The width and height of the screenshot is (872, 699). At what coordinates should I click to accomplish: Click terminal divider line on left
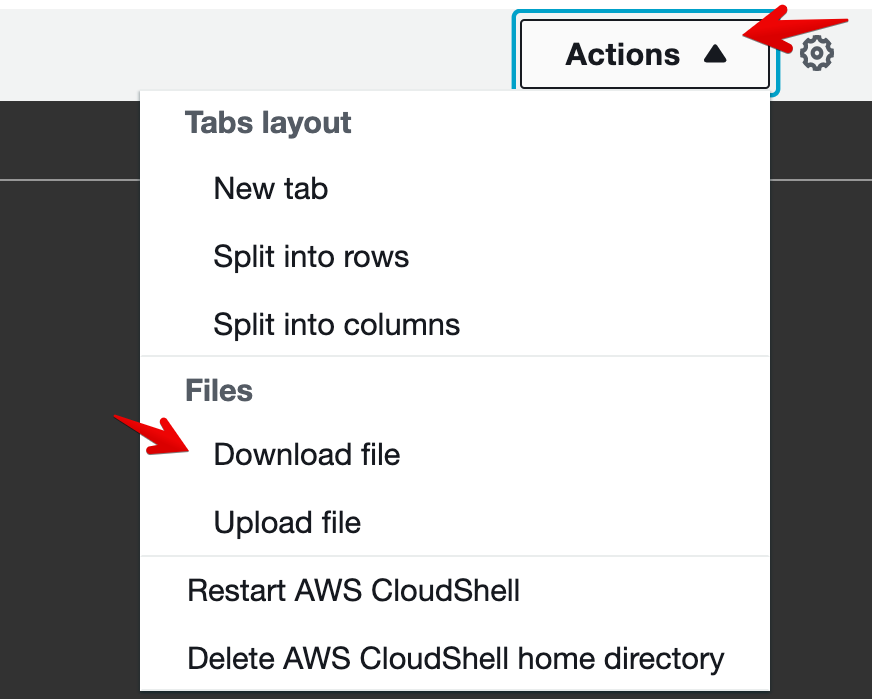[x=68, y=180]
